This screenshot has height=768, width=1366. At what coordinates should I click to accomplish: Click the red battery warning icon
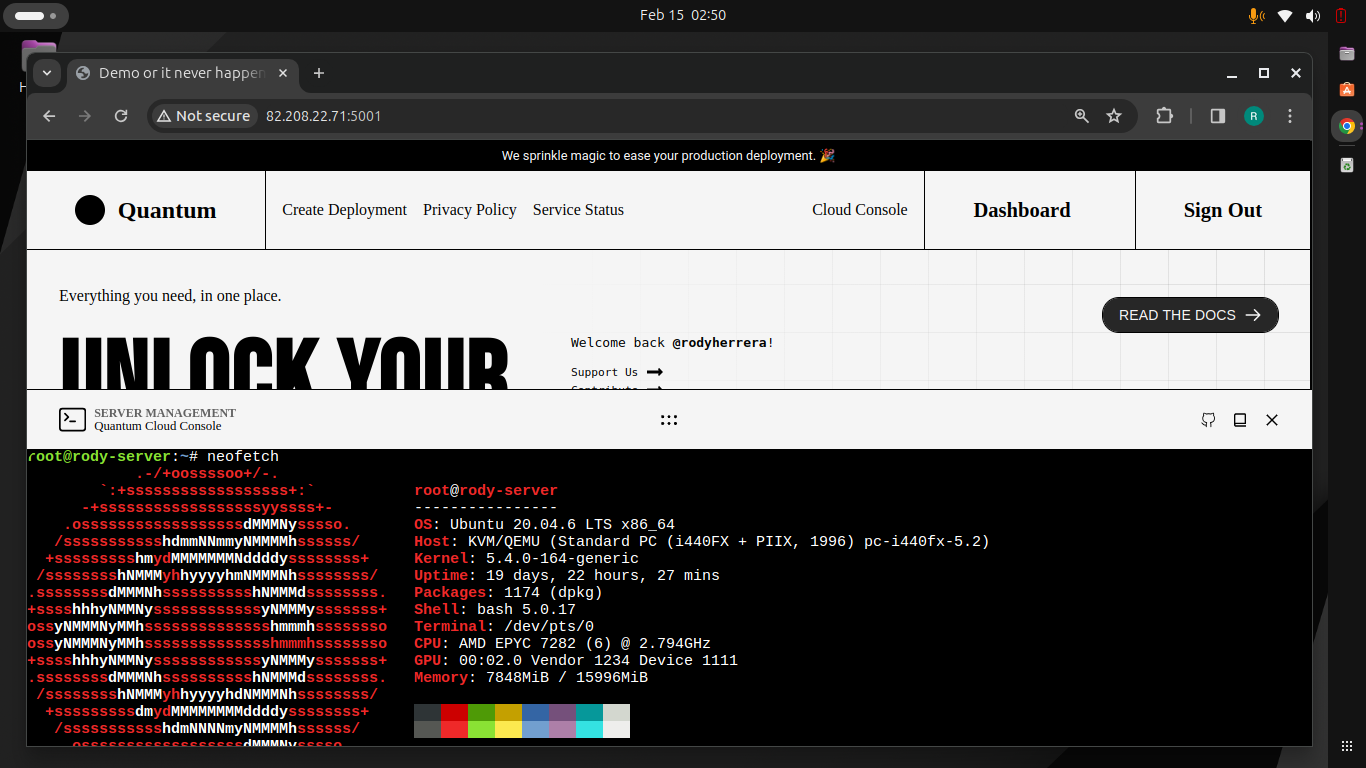click(x=1340, y=15)
